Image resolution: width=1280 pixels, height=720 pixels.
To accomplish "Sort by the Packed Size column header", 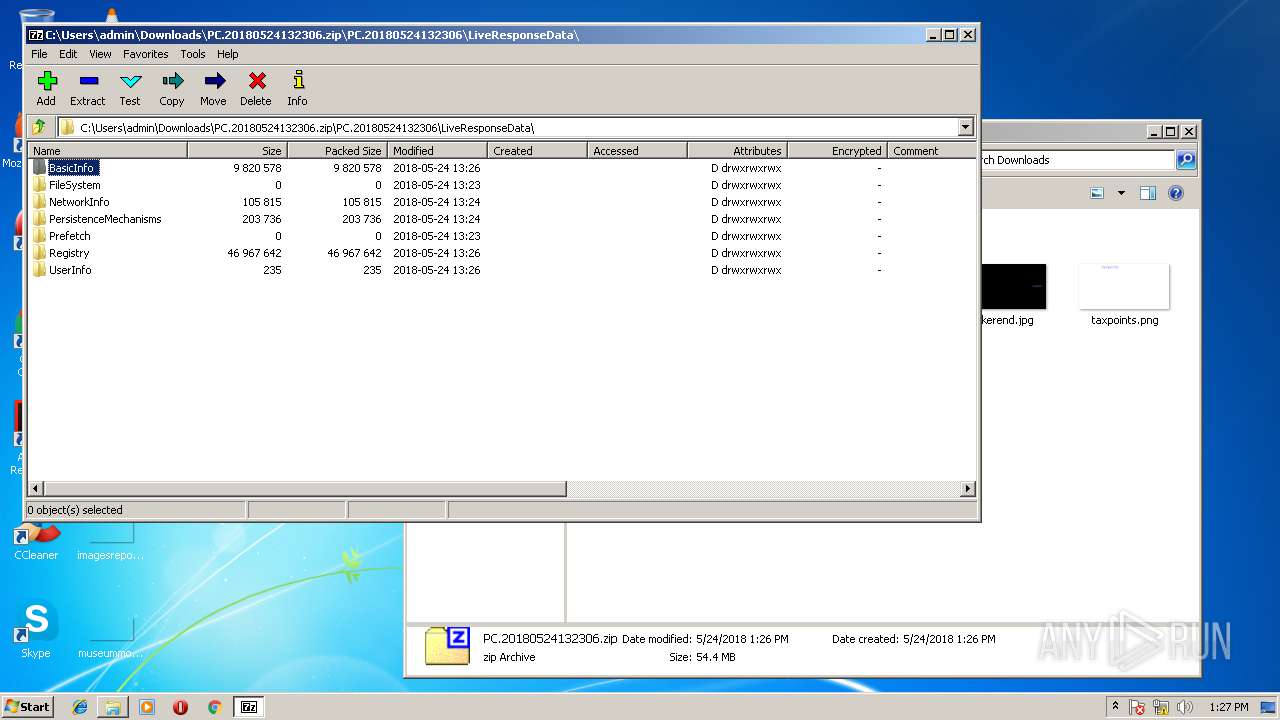I will (x=338, y=151).
